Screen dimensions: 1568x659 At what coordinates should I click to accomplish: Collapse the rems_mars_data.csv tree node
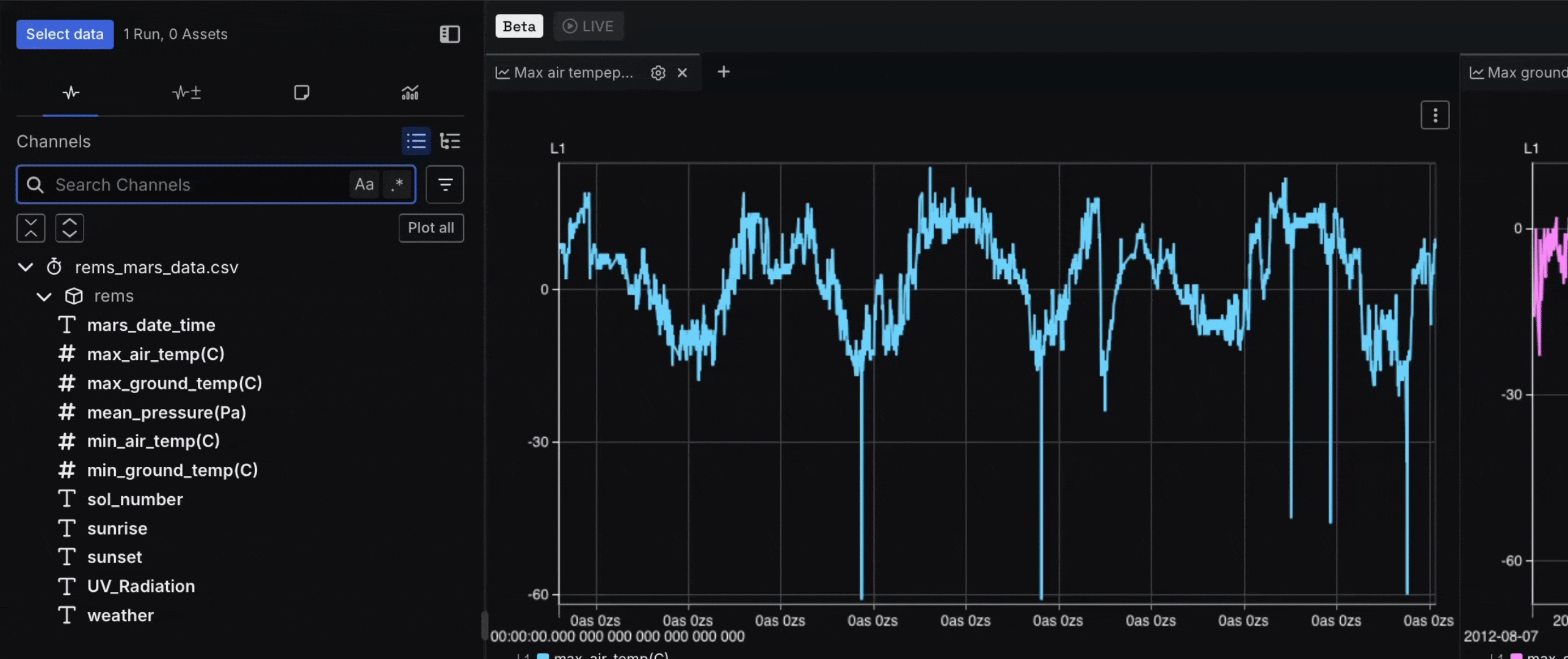pos(26,267)
